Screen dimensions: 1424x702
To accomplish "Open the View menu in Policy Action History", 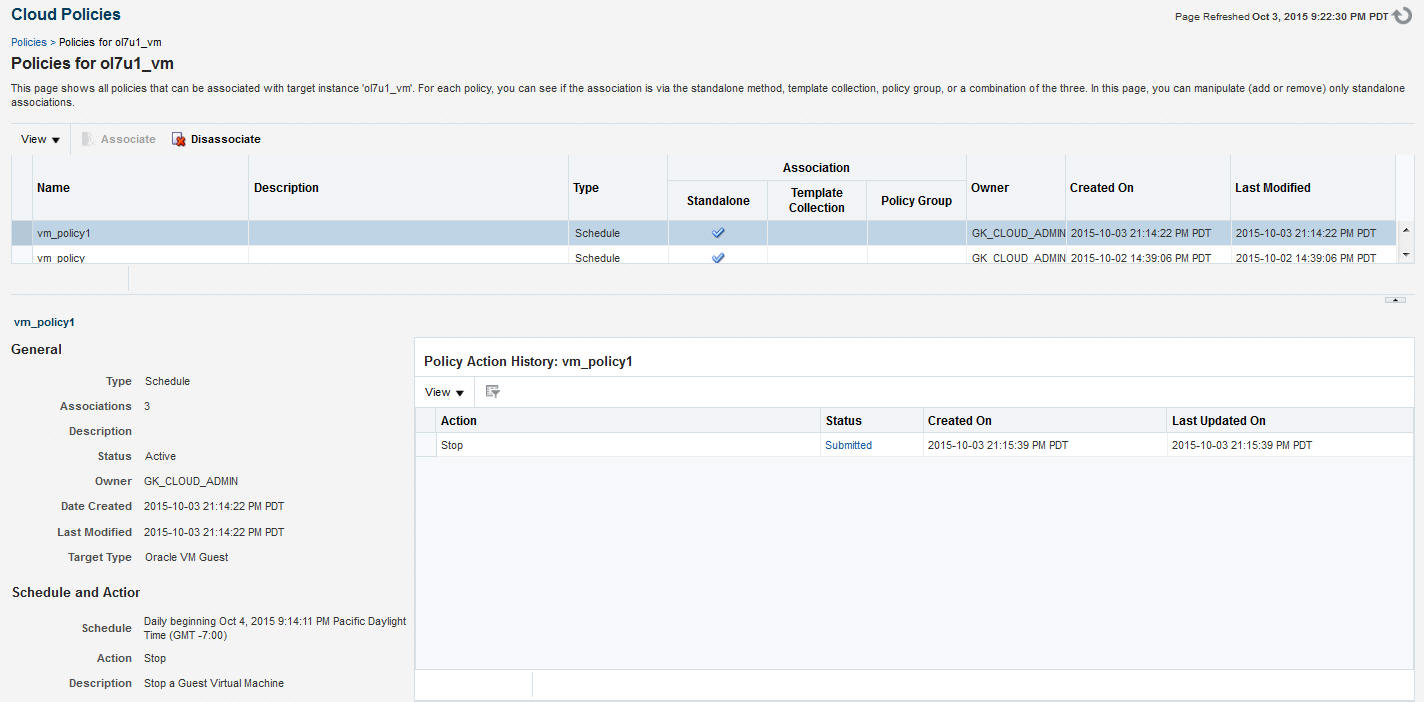I will coord(444,392).
